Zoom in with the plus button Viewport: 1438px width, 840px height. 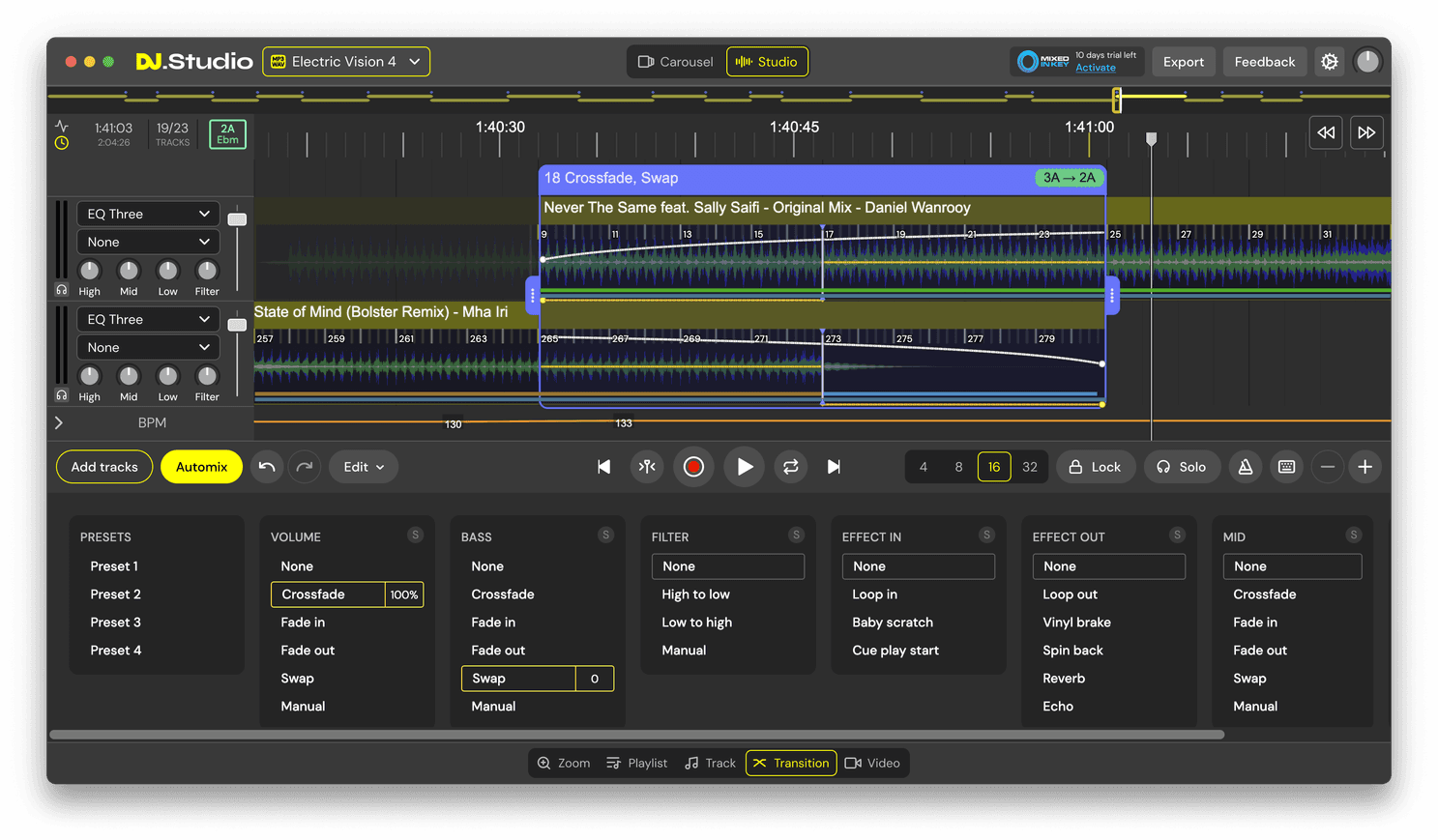pos(1365,467)
